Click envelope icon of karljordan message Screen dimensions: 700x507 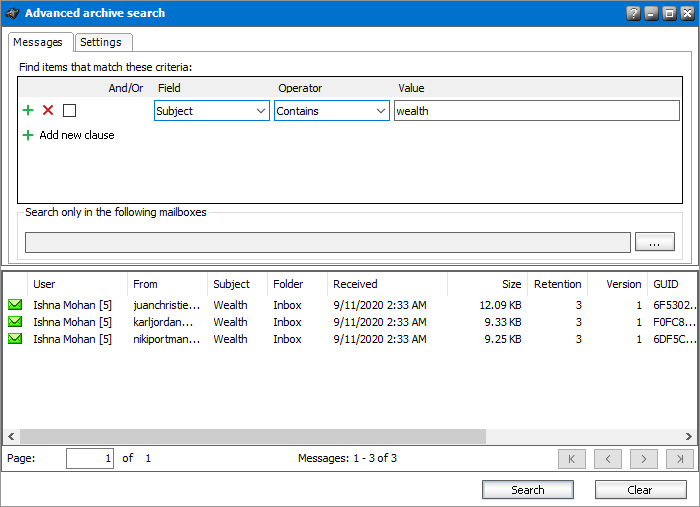pos(15,322)
